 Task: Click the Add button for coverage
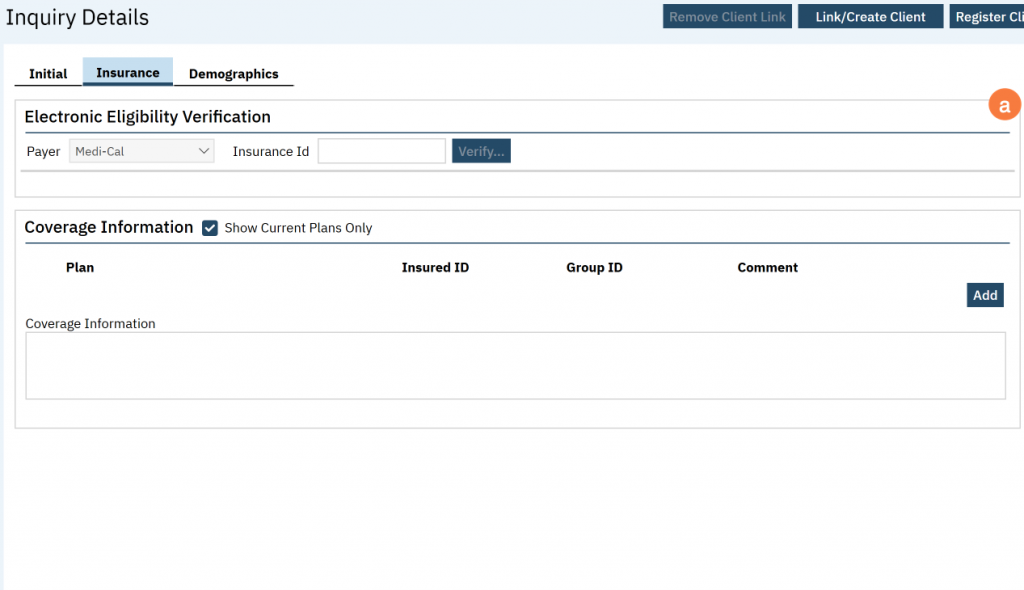click(x=984, y=295)
